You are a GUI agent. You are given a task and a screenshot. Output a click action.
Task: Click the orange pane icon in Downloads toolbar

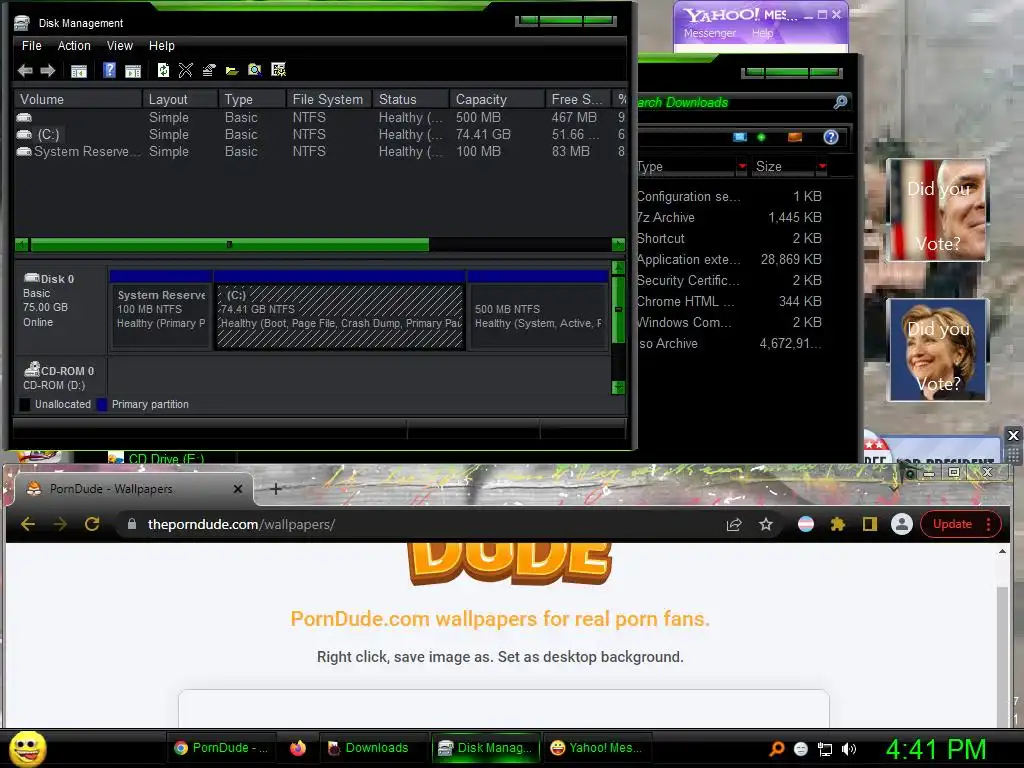coord(795,137)
